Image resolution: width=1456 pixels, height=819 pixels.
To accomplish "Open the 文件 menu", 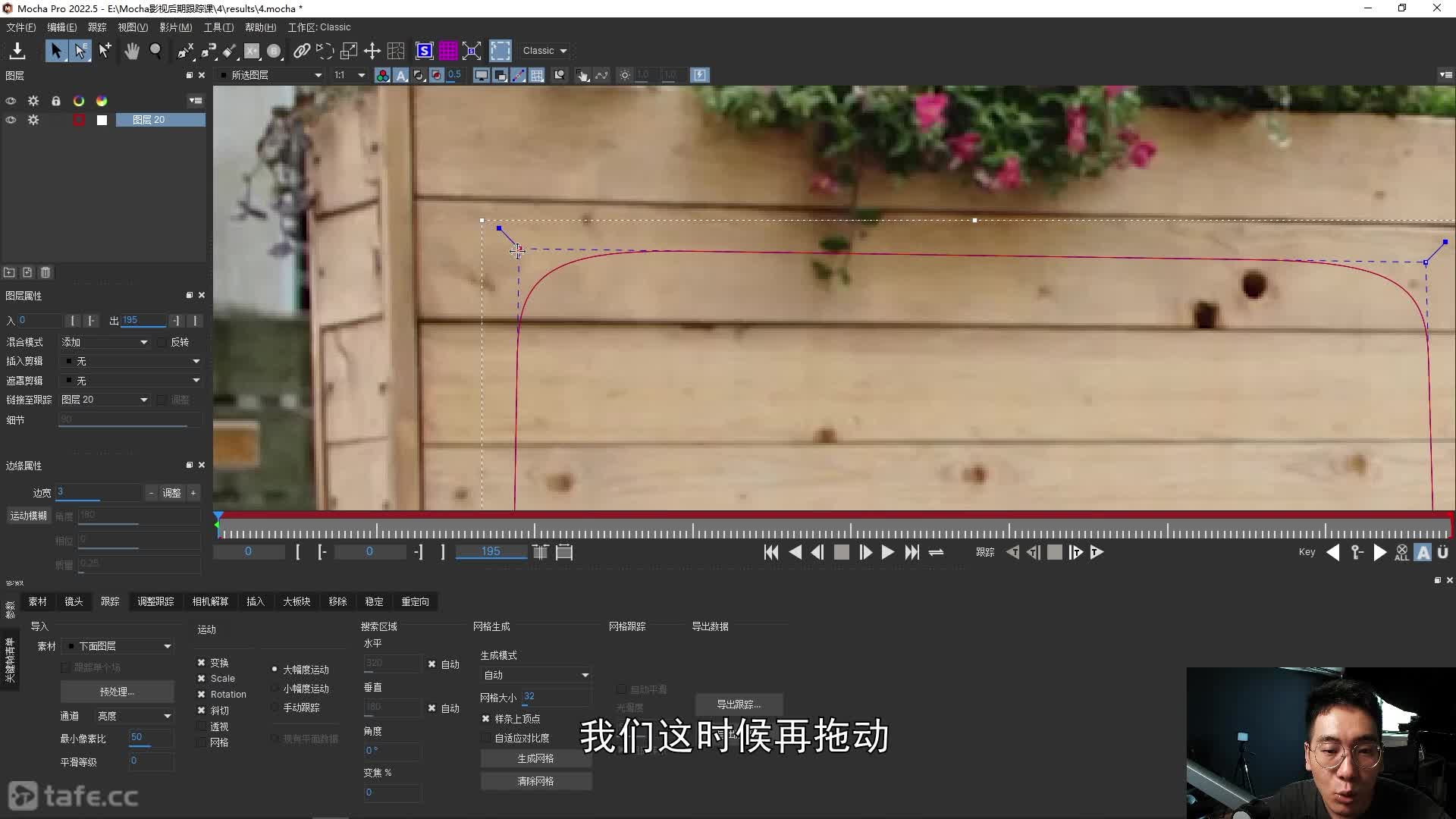I will [x=20, y=27].
